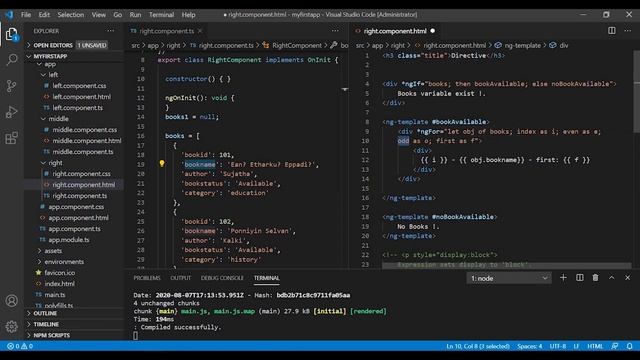Click errors and warnings count in status bar
640x360 pixels.
pos(20,346)
